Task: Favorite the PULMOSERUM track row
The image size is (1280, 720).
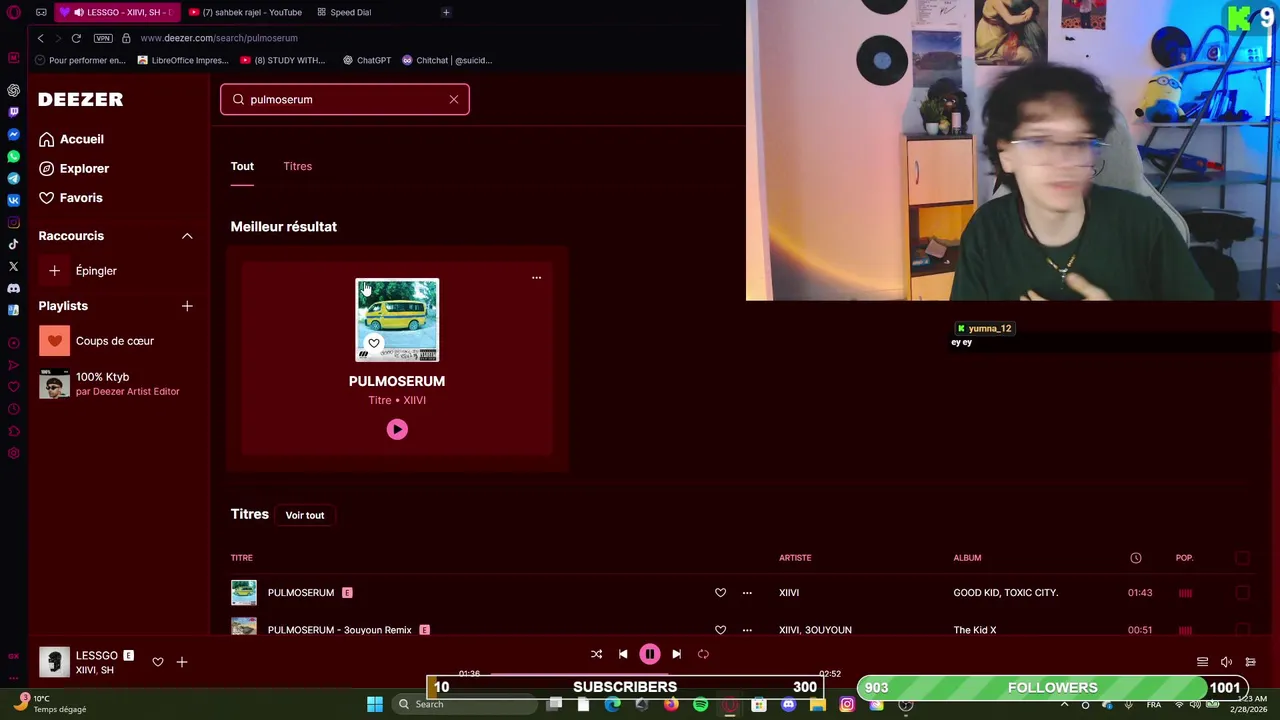Action: pyautogui.click(x=720, y=593)
